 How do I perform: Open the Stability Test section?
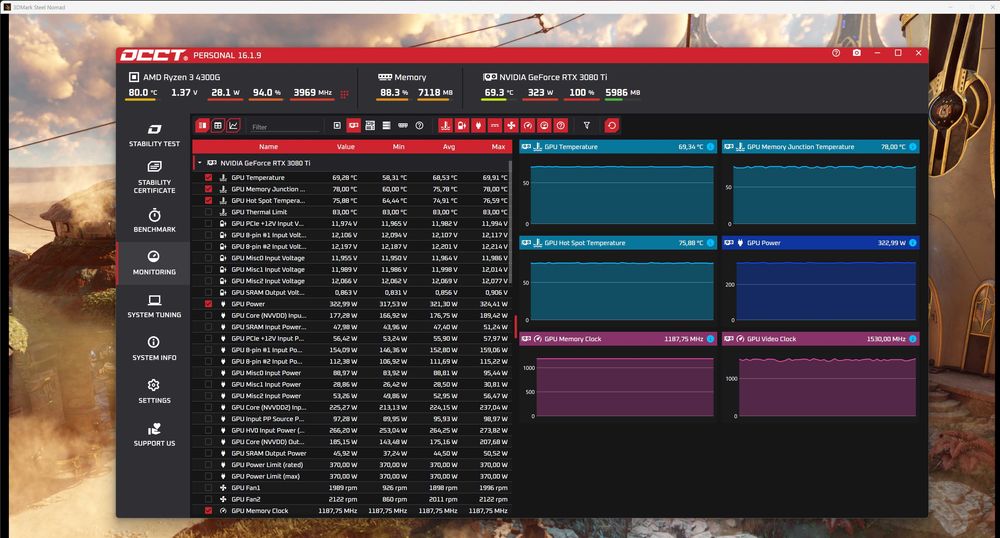[154, 135]
